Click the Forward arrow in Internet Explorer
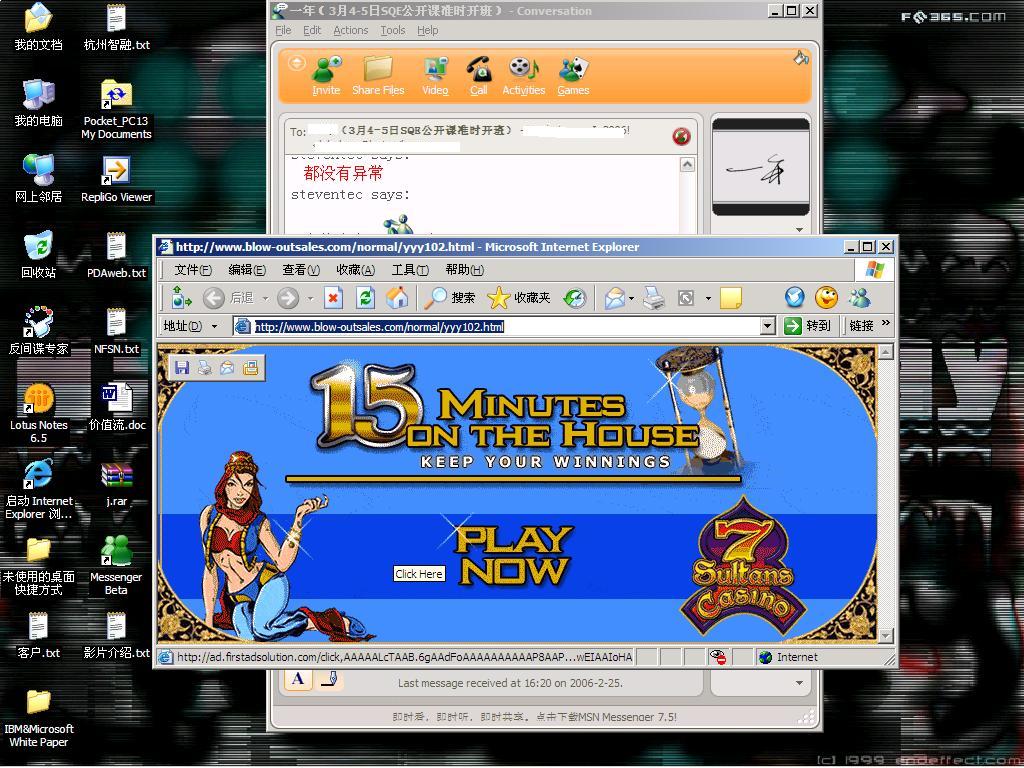 click(x=287, y=298)
